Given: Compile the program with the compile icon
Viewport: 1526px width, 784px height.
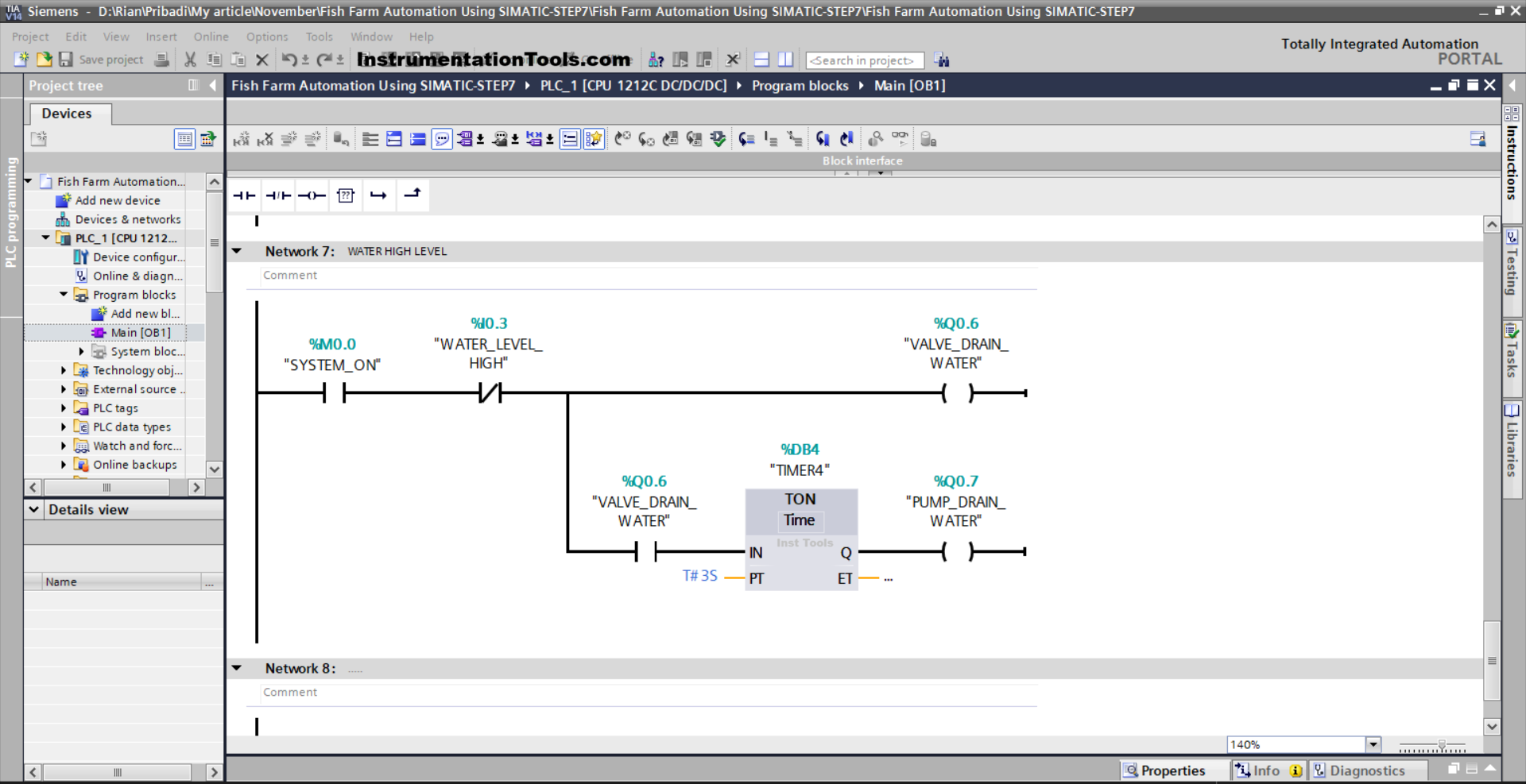Looking at the screenshot, I should [718, 139].
